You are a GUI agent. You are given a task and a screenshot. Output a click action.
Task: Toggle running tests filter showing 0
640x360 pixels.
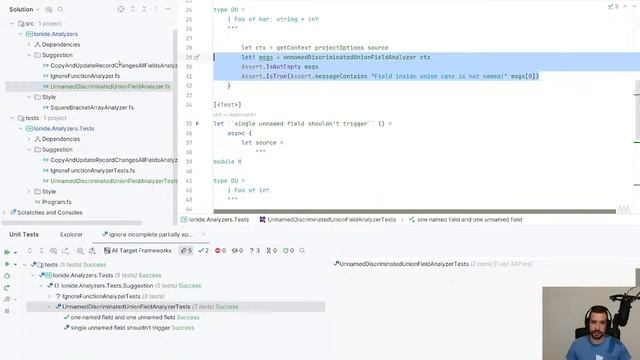point(289,251)
